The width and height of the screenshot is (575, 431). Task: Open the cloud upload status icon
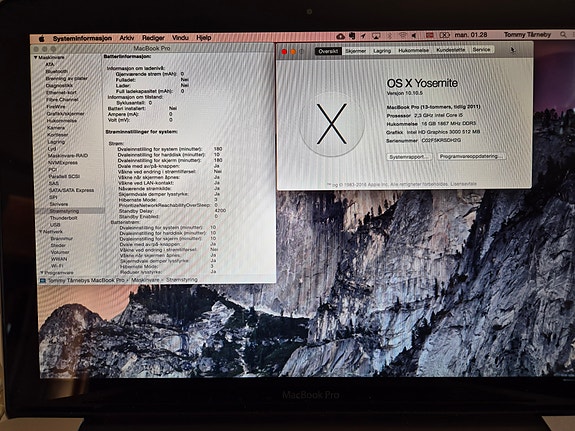[x=340, y=36]
